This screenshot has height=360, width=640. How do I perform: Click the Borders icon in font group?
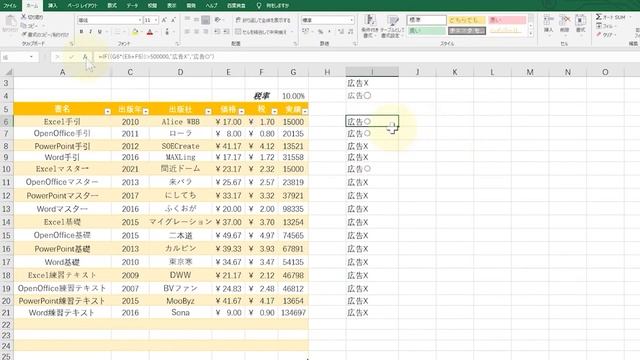pos(117,32)
